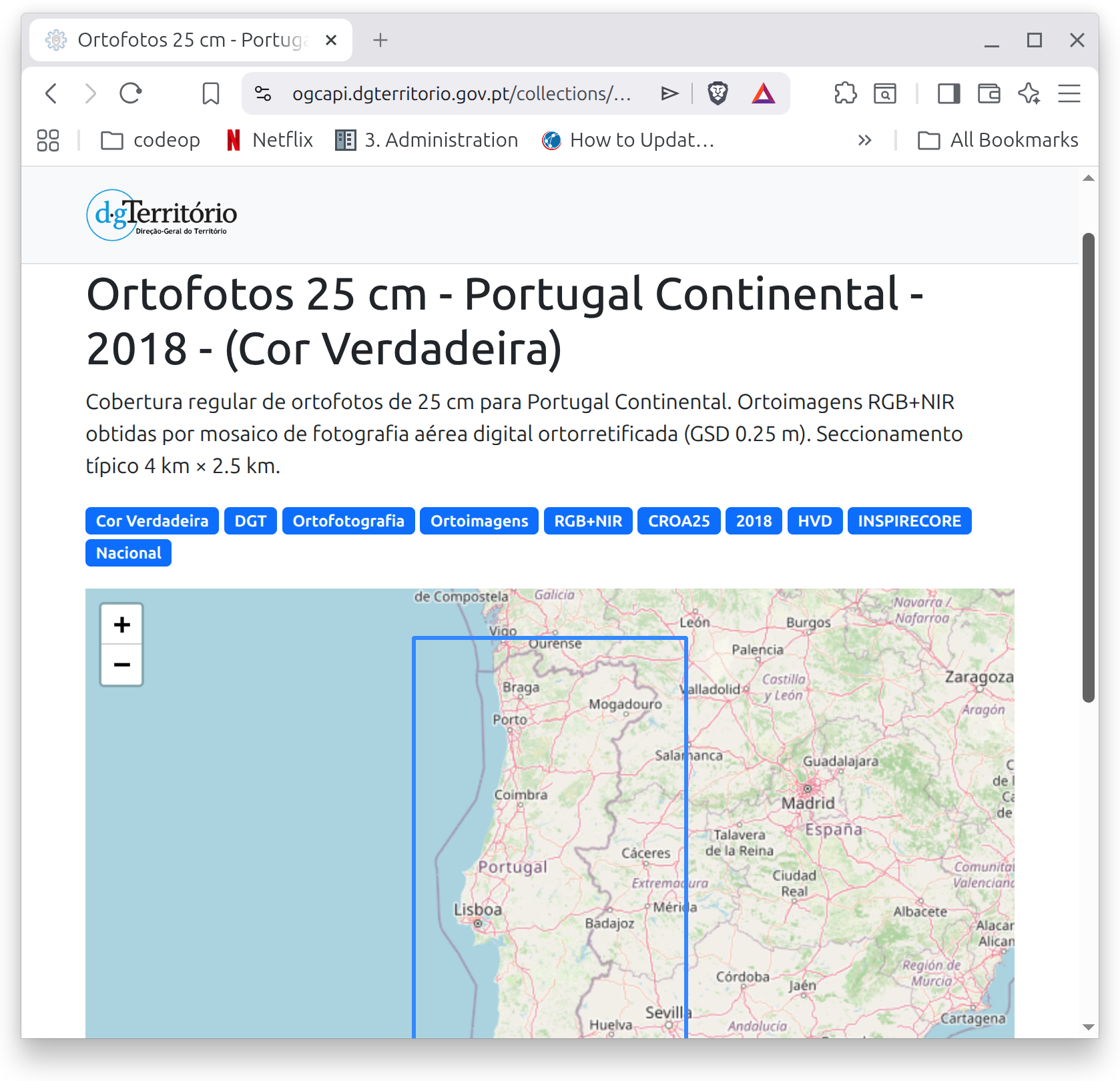Click Madrid label on the map
This screenshot has width=1120, height=1081.
(808, 803)
